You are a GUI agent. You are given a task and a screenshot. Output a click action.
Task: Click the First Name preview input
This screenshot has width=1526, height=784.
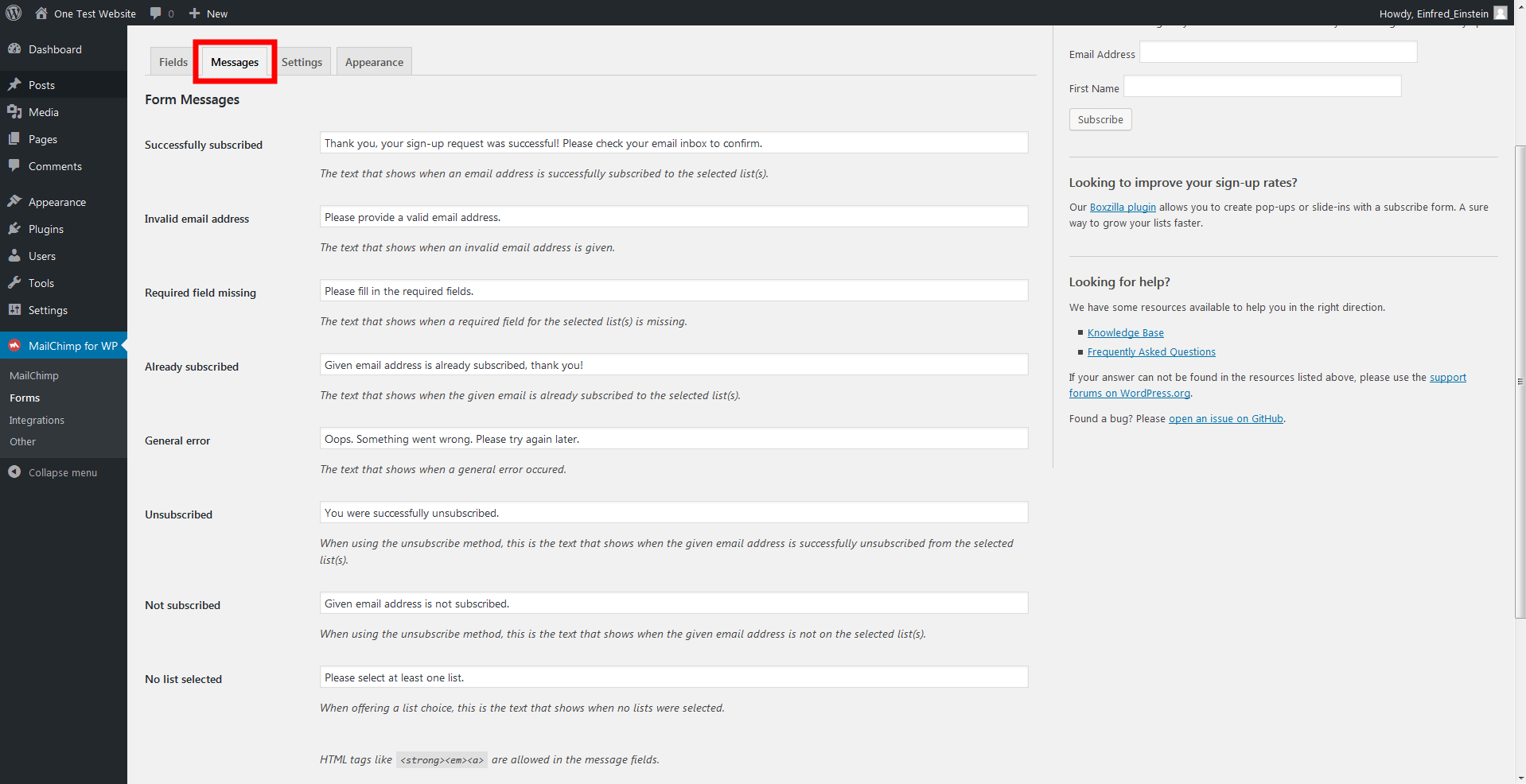coord(1262,87)
